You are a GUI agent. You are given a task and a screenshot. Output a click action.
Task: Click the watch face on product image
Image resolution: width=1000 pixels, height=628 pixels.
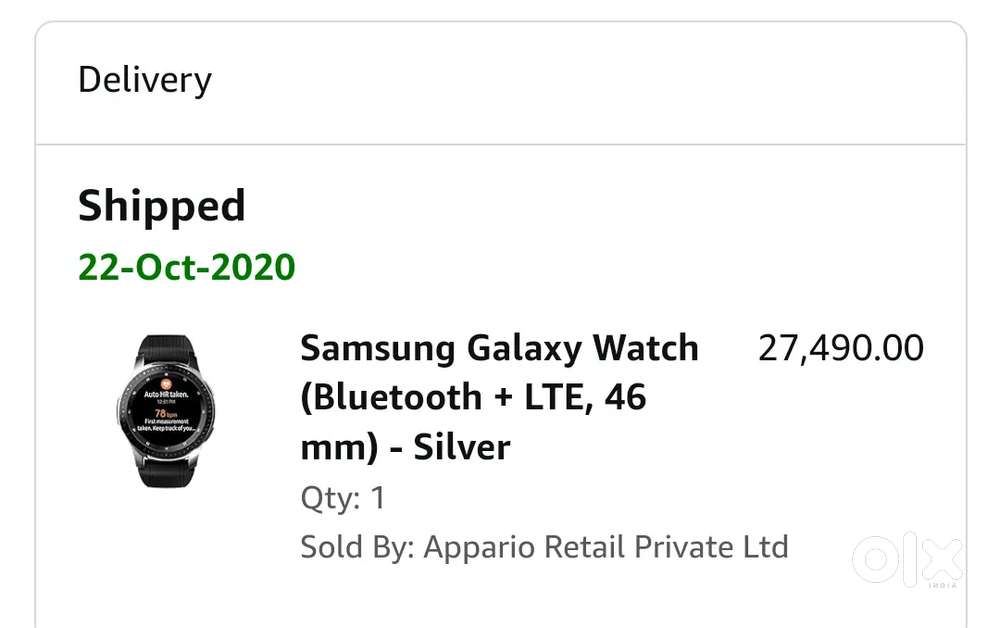(x=166, y=409)
